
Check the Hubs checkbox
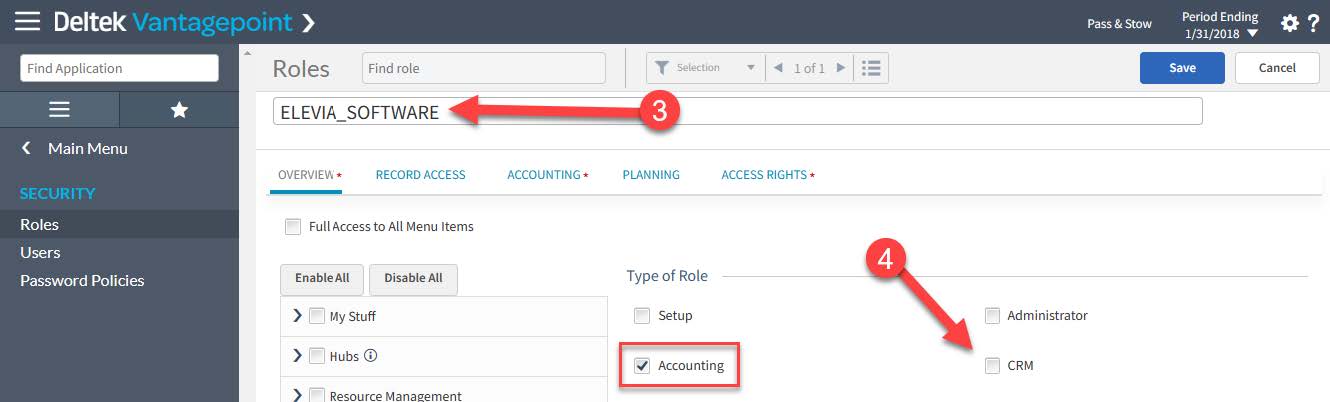pos(317,355)
